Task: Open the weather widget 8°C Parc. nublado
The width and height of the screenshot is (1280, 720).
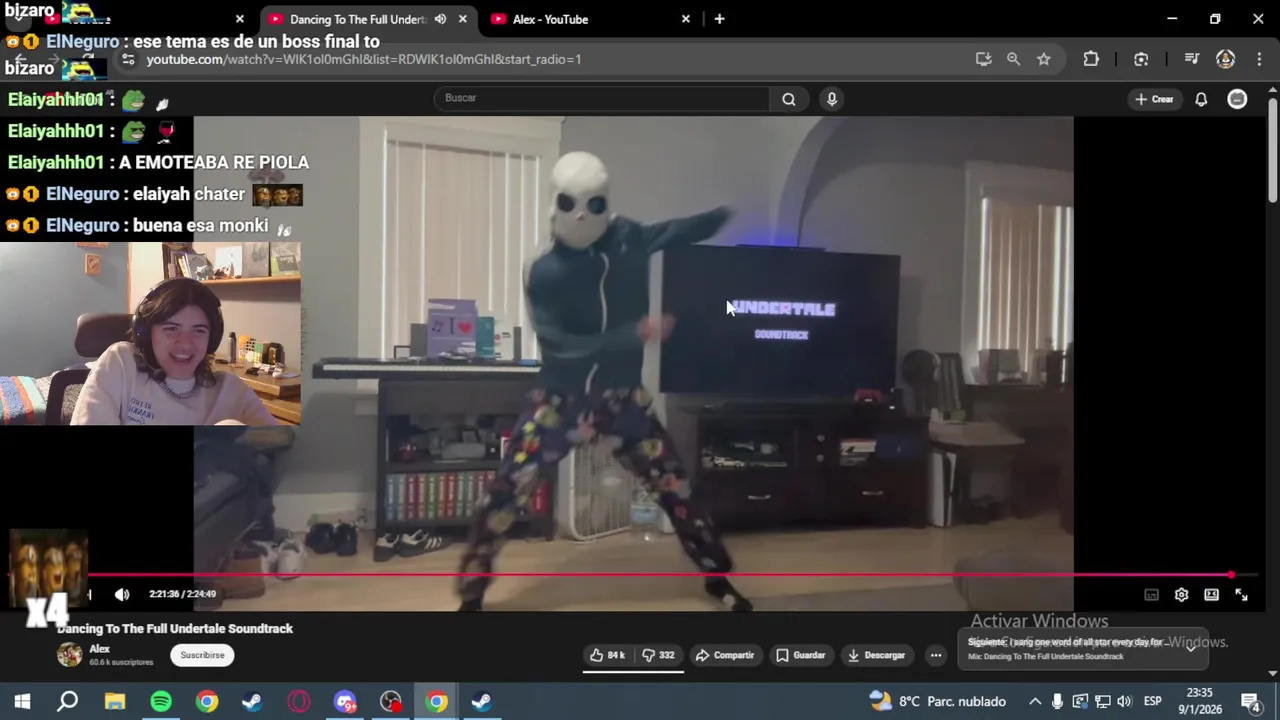Action: [938, 701]
